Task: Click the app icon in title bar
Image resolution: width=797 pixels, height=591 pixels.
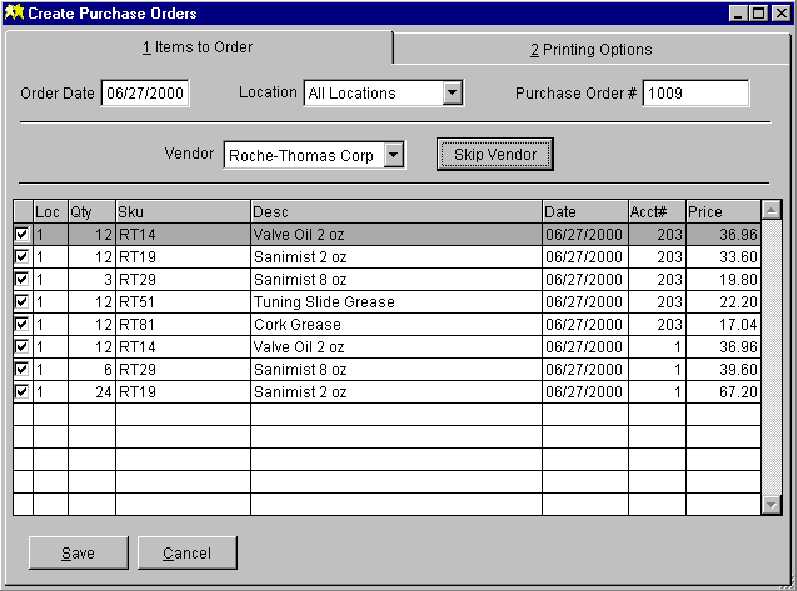Action: 14,13
